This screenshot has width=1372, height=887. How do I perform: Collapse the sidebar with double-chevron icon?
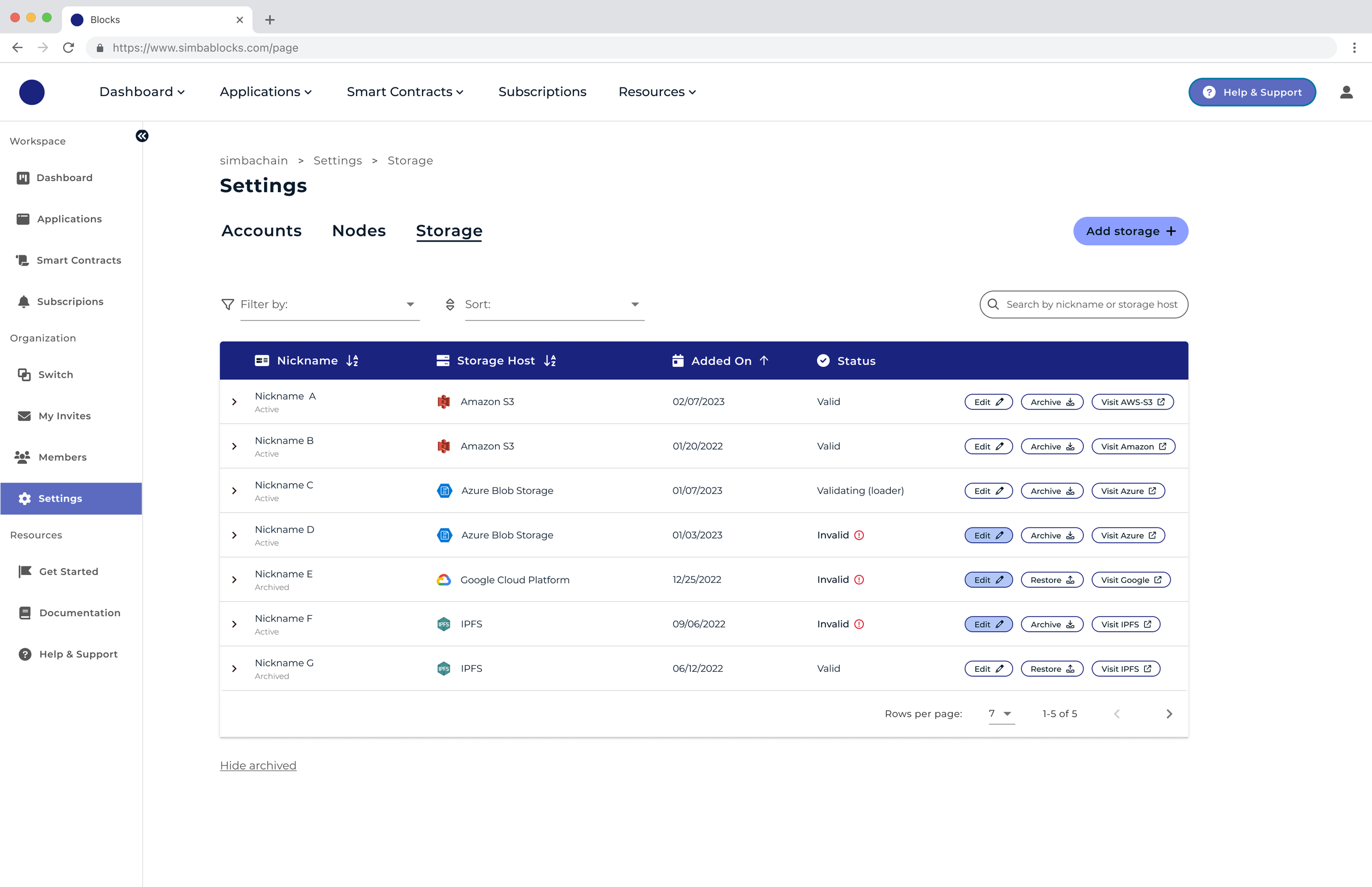click(x=142, y=136)
